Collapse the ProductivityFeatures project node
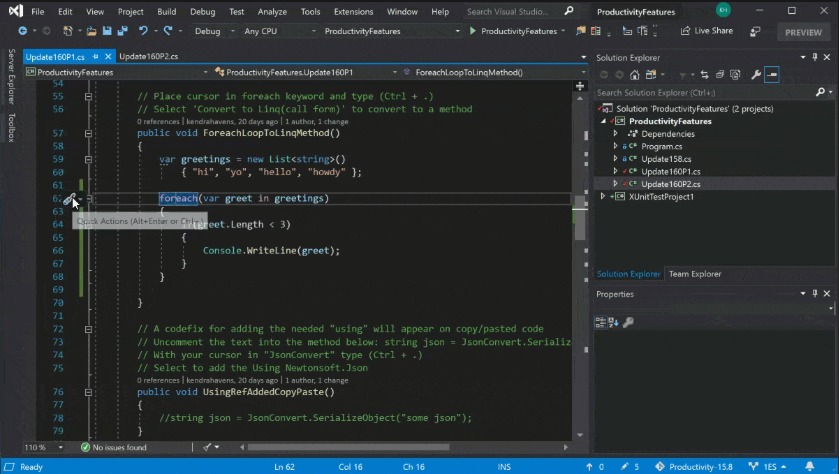Viewport: 839px width, 474px height. (x=604, y=121)
